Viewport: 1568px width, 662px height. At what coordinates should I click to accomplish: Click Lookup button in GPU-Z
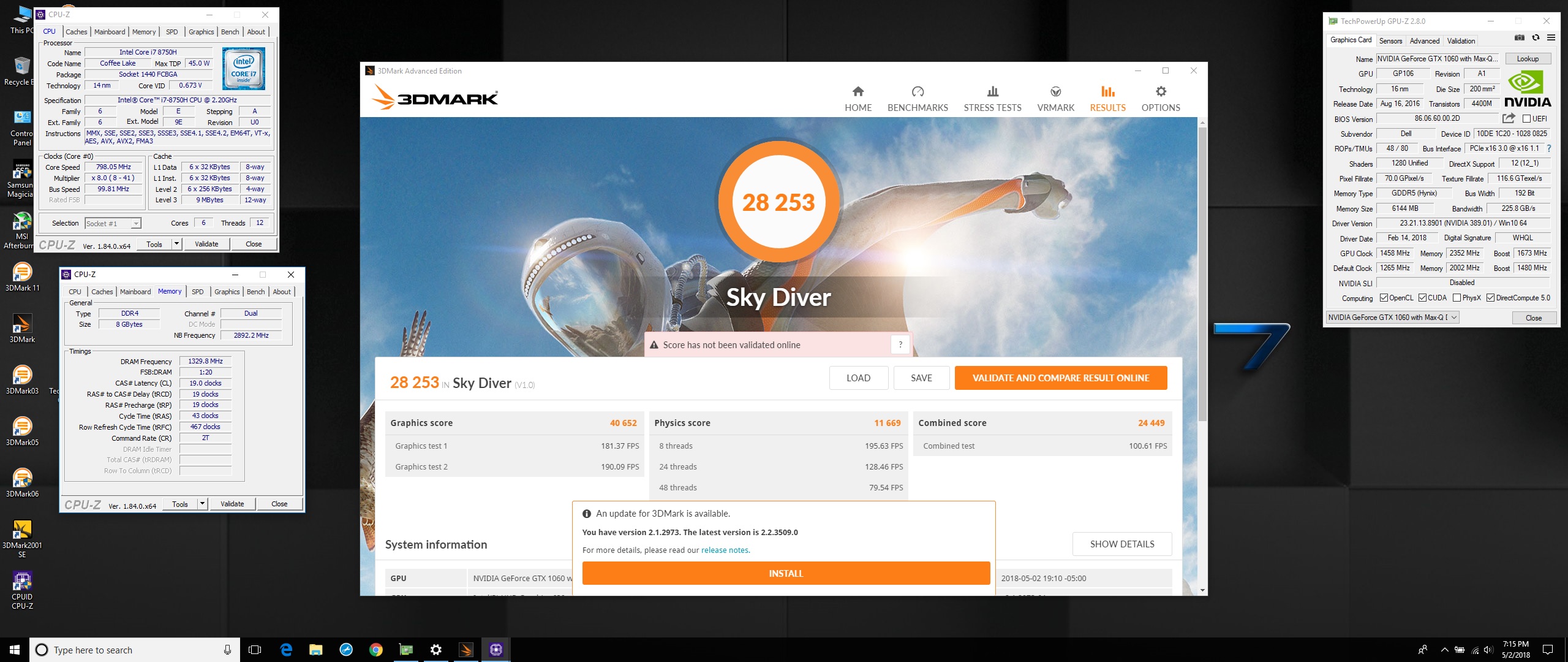click(1528, 59)
